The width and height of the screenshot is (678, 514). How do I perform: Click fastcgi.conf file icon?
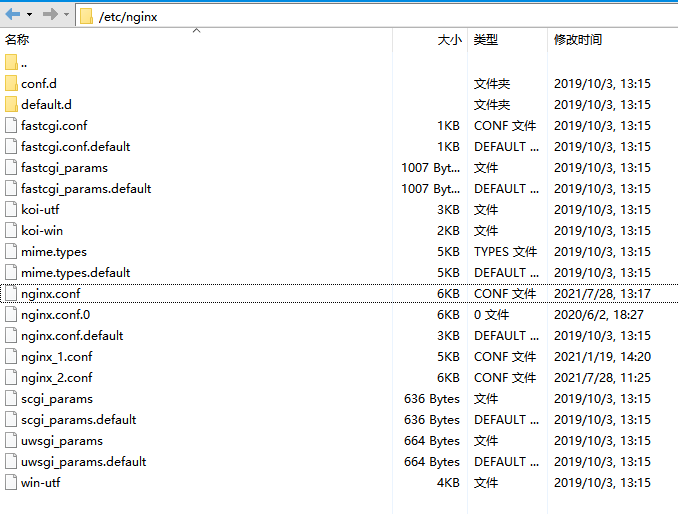point(11,125)
